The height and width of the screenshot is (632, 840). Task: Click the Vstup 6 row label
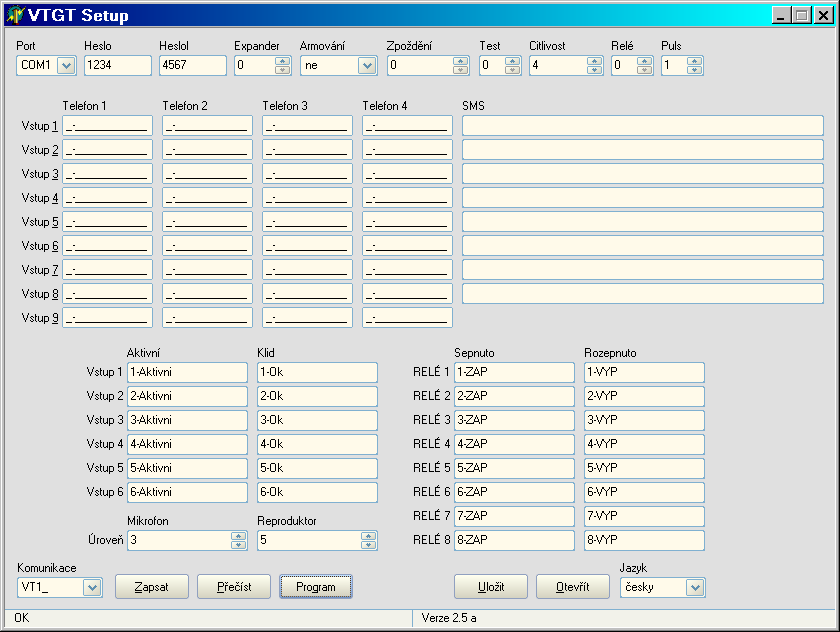coord(40,246)
